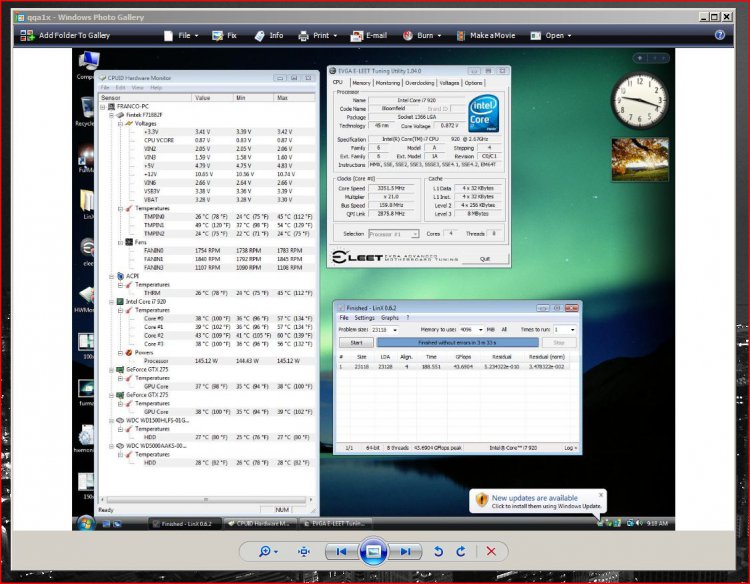Click the Finished - LinX taskbar button
Screen dimensions: 750x584
pos(184,524)
